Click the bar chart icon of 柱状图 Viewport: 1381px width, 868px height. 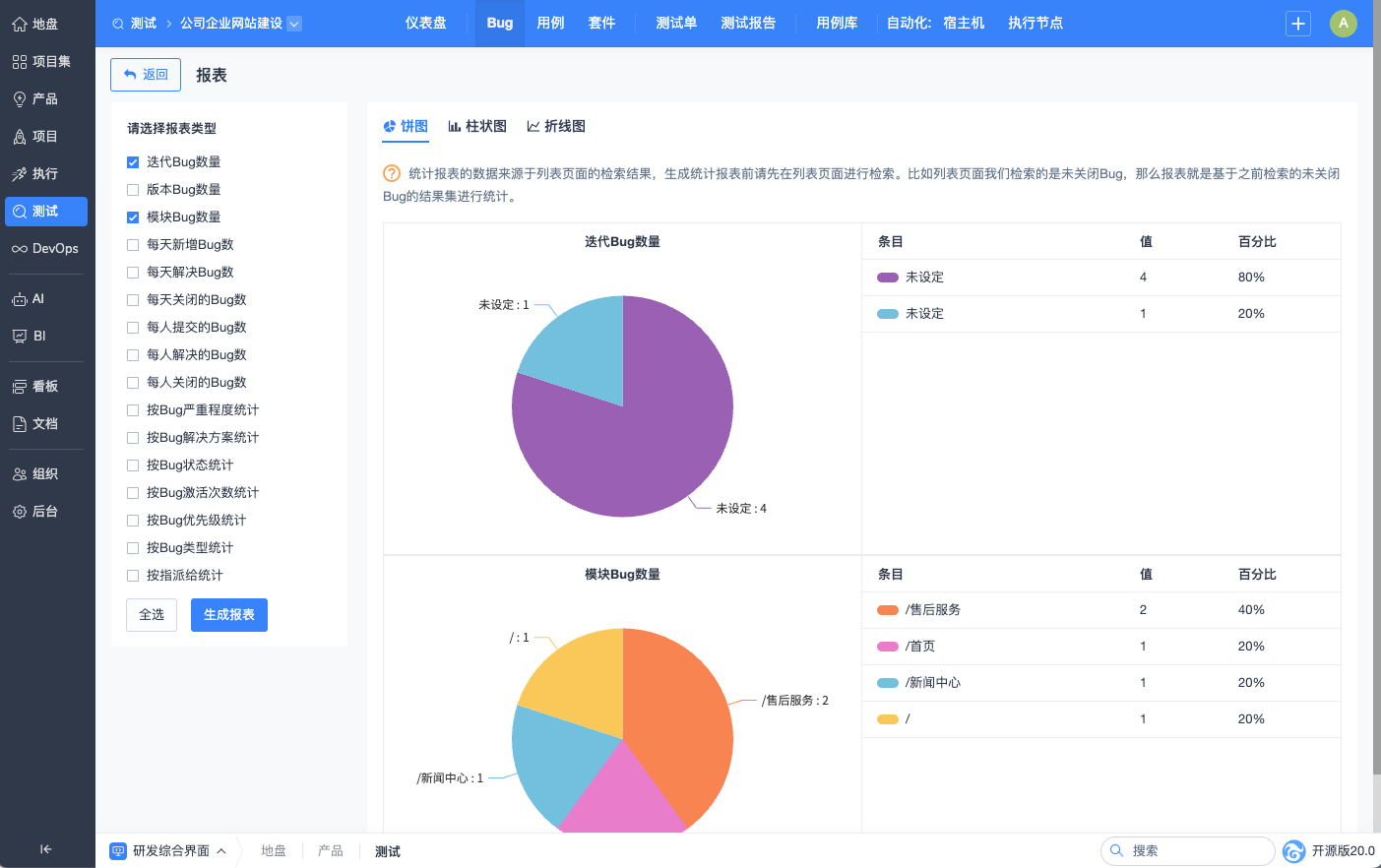[455, 126]
